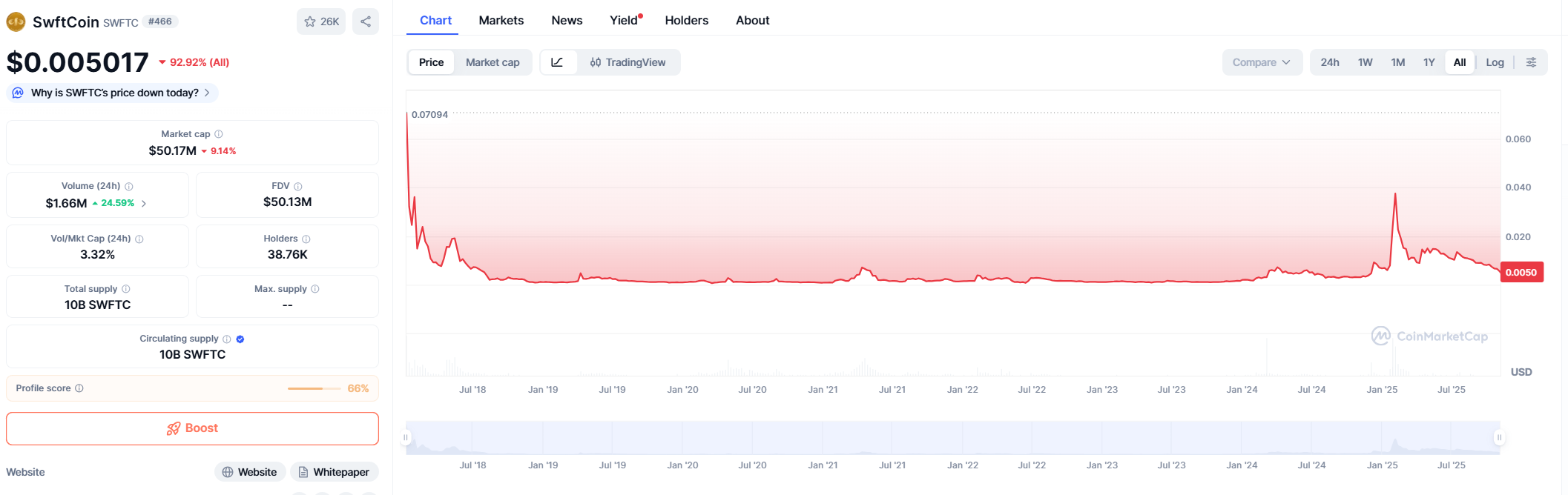Switch to the Holders tab

click(x=686, y=20)
